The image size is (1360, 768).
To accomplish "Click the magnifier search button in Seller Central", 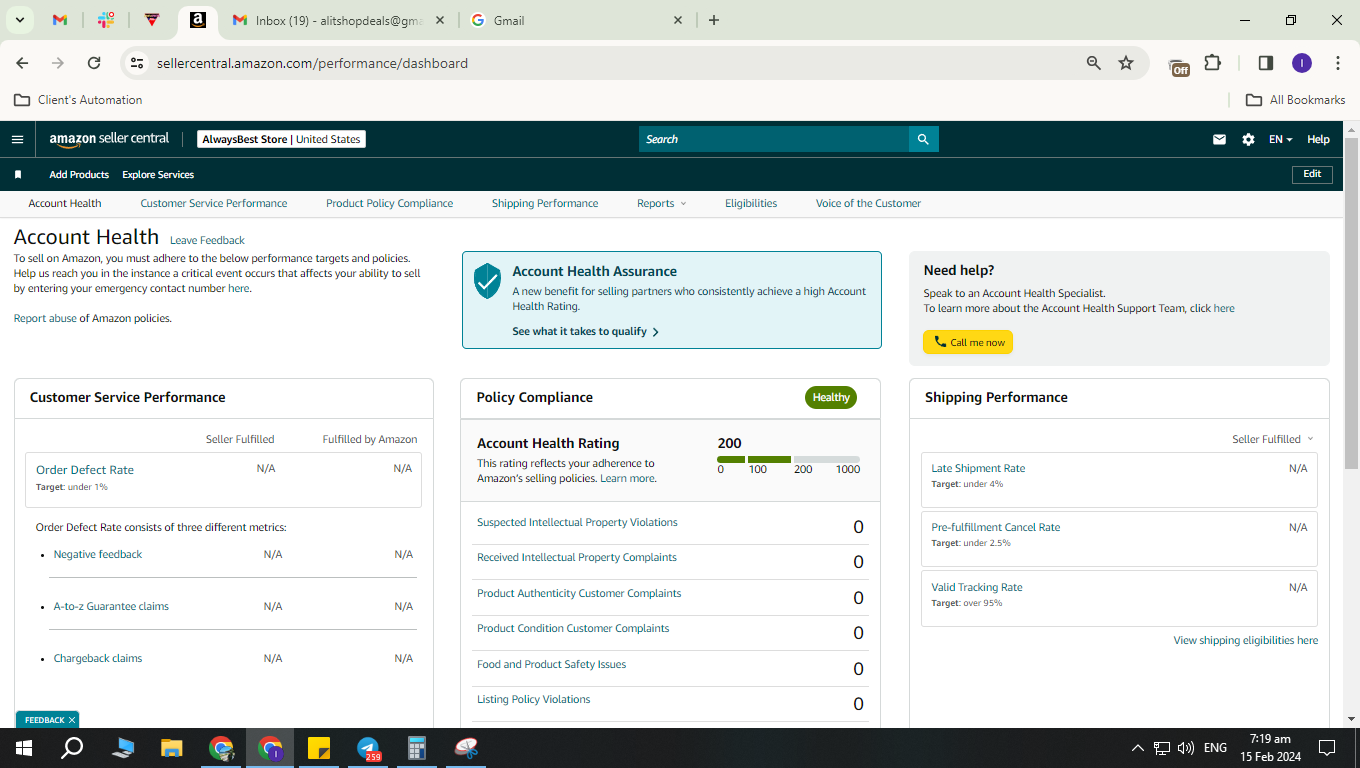I will (x=923, y=139).
